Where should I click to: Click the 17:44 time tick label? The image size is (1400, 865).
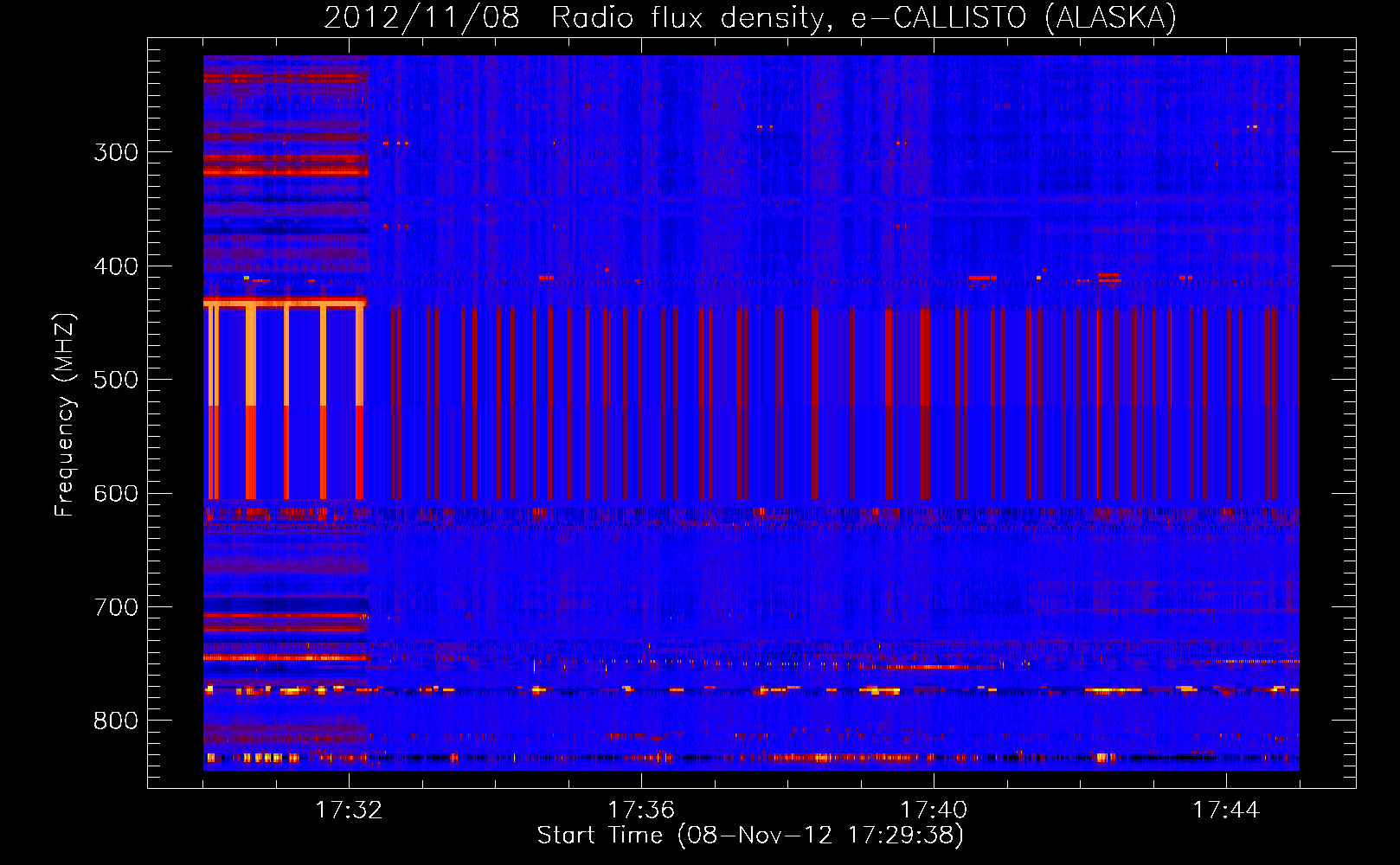tap(1226, 811)
